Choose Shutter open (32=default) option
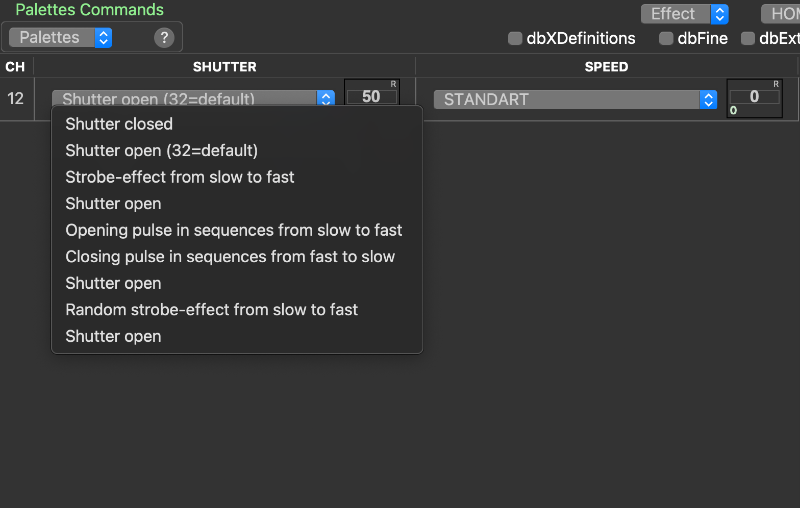800x508 pixels. pos(161,150)
